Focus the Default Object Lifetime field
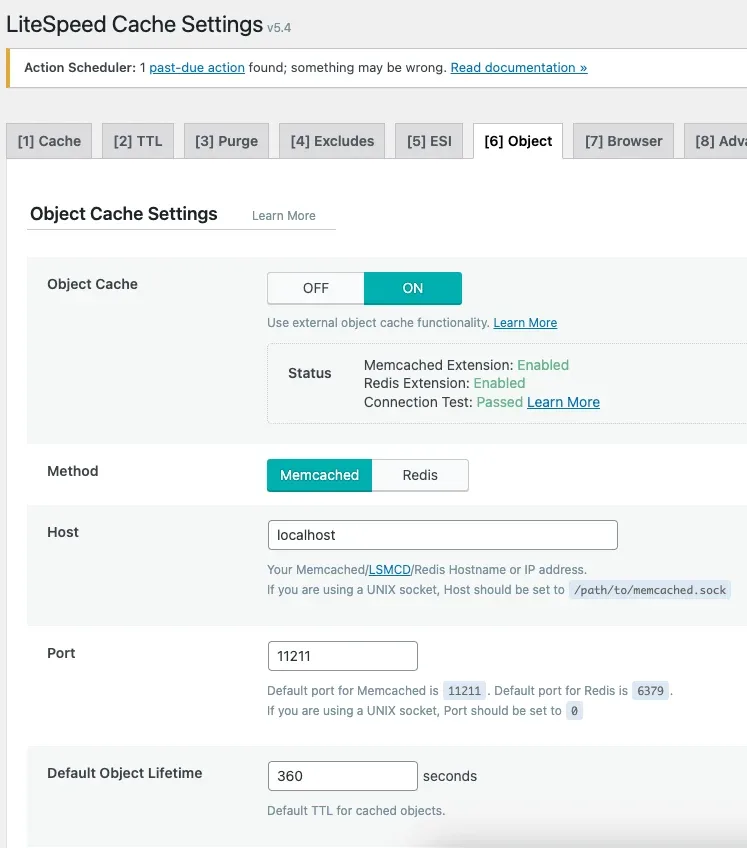Image resolution: width=747 pixels, height=848 pixels. [342, 776]
